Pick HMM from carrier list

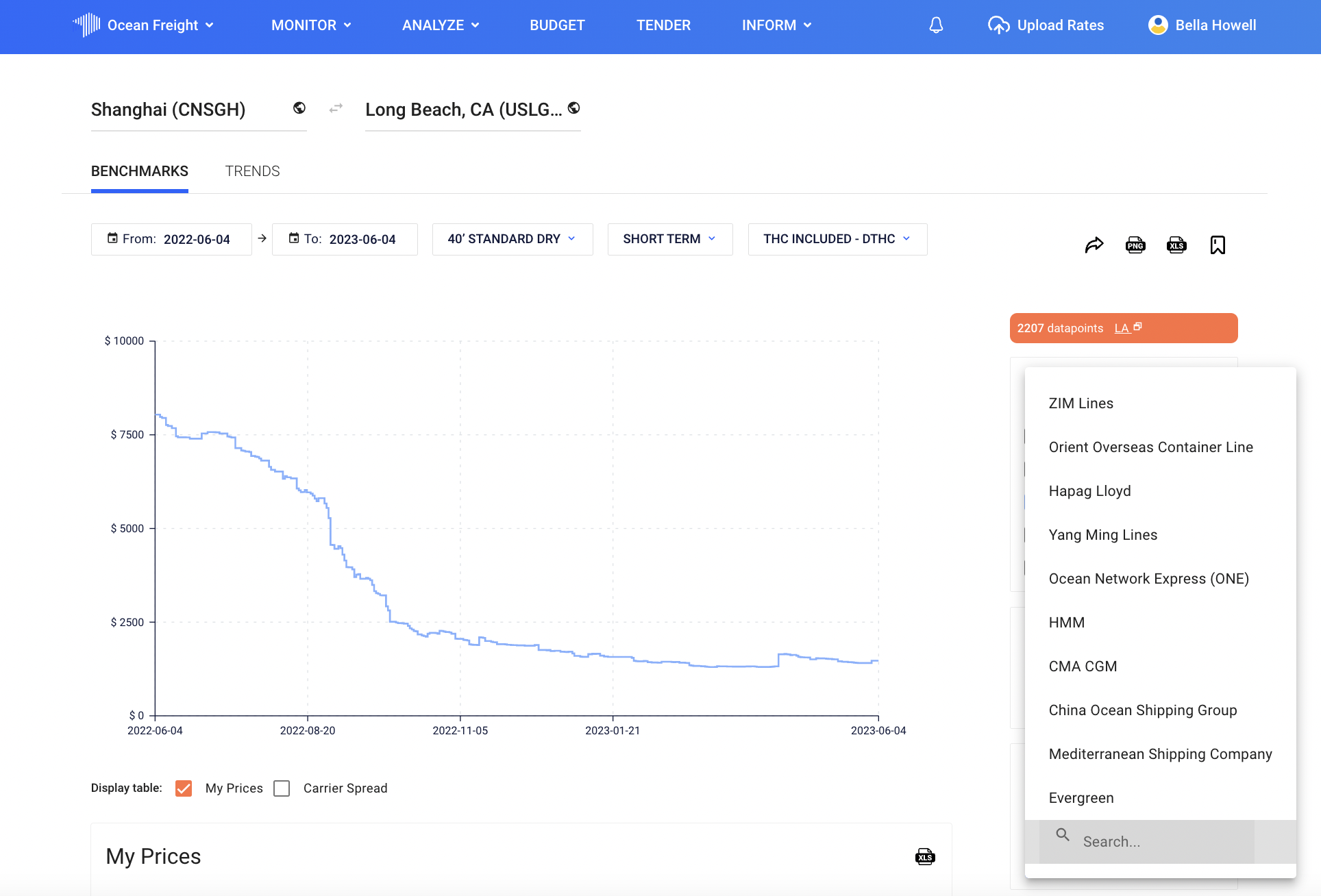click(1161, 623)
